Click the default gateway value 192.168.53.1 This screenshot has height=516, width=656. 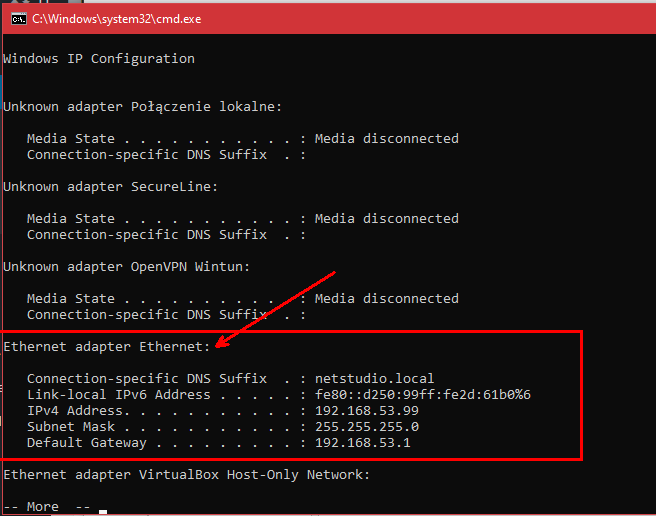(362, 443)
